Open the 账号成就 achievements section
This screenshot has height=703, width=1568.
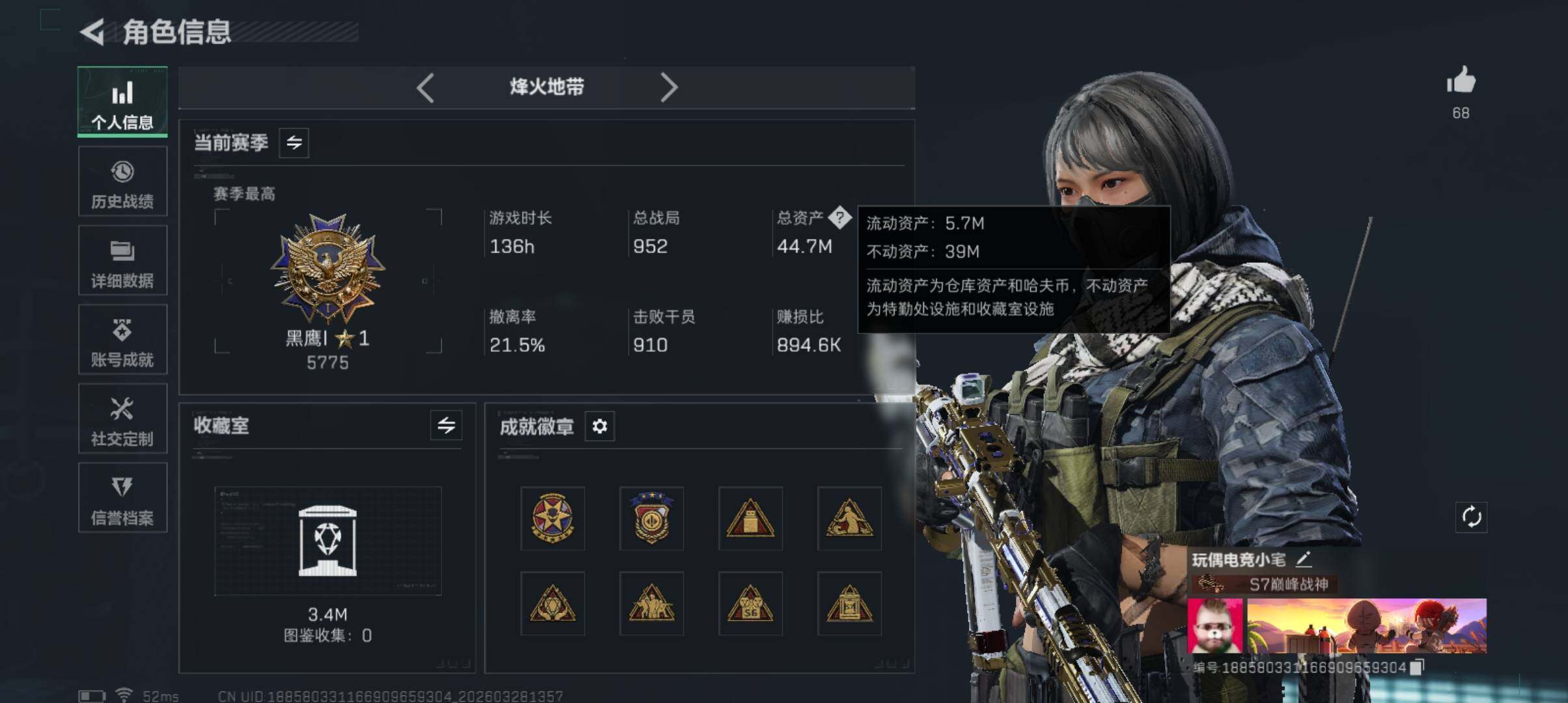122,339
